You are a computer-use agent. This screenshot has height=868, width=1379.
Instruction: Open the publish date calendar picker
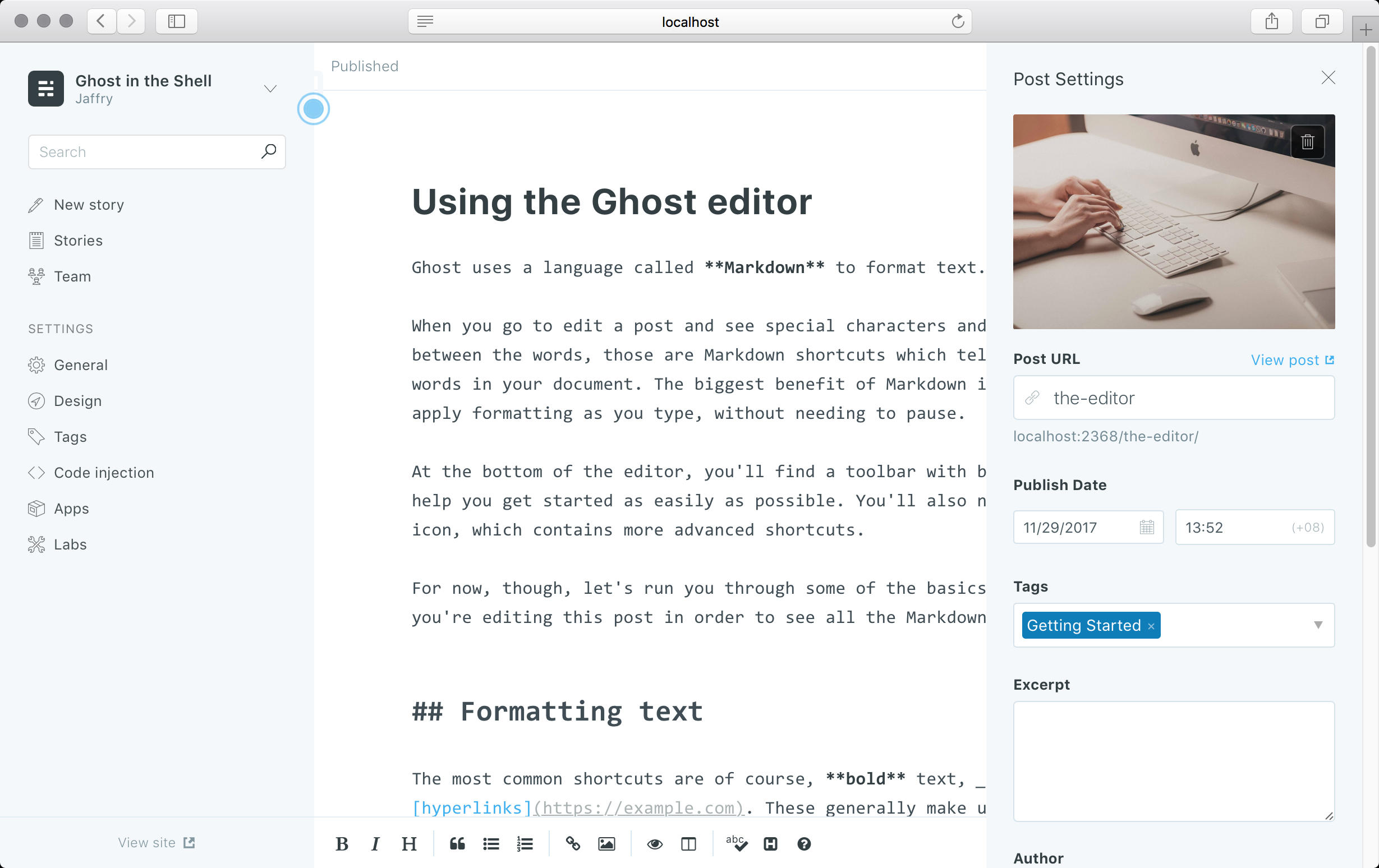tap(1147, 527)
